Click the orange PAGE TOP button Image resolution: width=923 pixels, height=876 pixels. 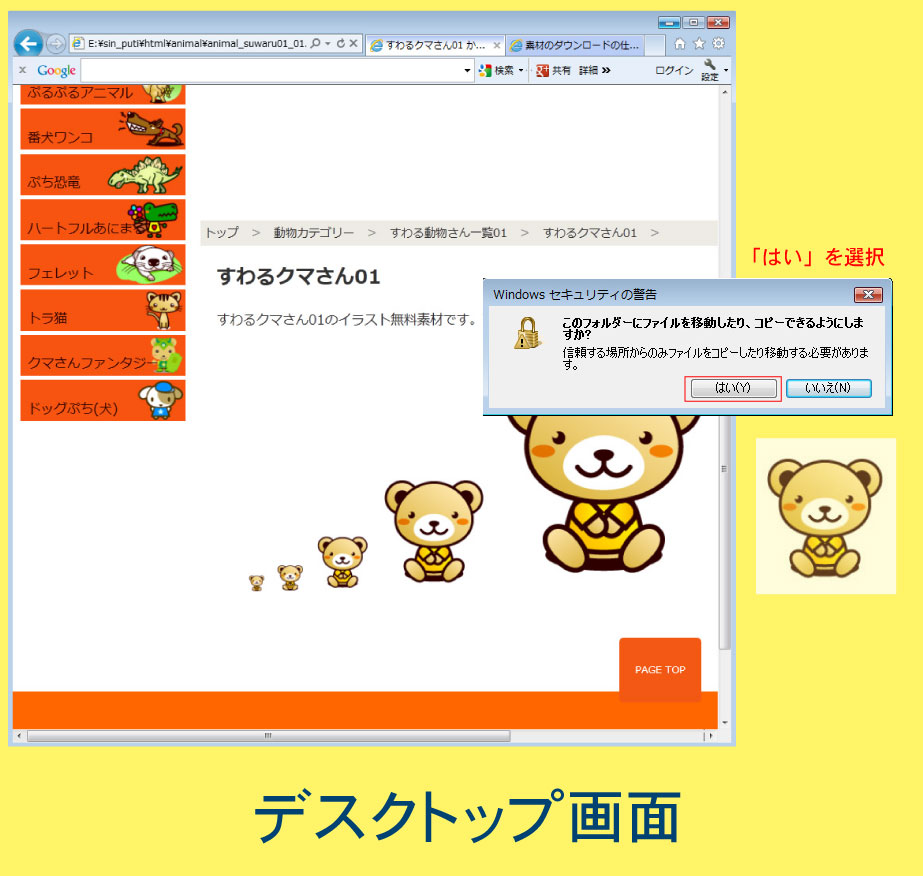660,669
